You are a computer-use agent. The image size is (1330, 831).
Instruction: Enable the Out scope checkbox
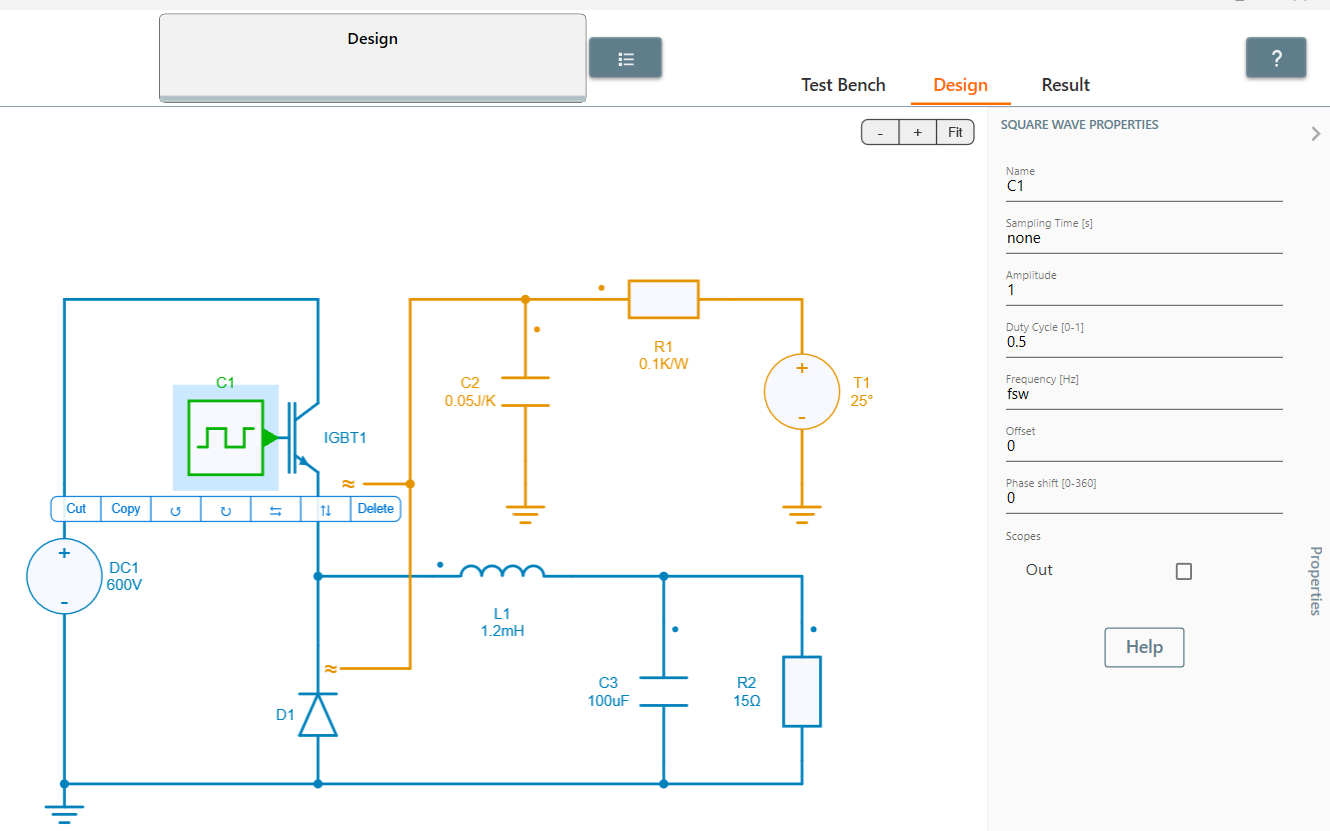click(x=1184, y=571)
